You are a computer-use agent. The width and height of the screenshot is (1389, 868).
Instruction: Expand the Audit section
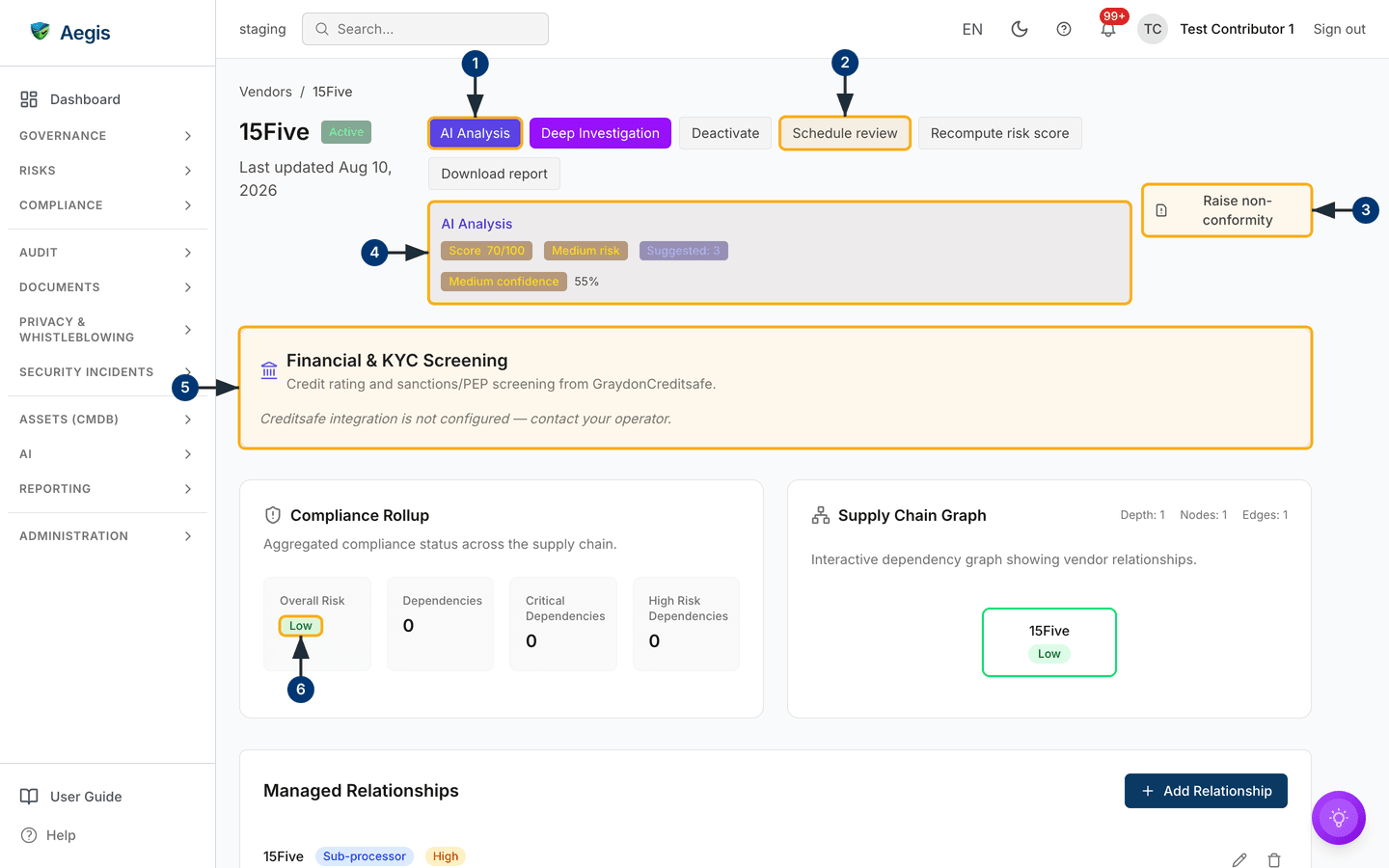(x=107, y=253)
